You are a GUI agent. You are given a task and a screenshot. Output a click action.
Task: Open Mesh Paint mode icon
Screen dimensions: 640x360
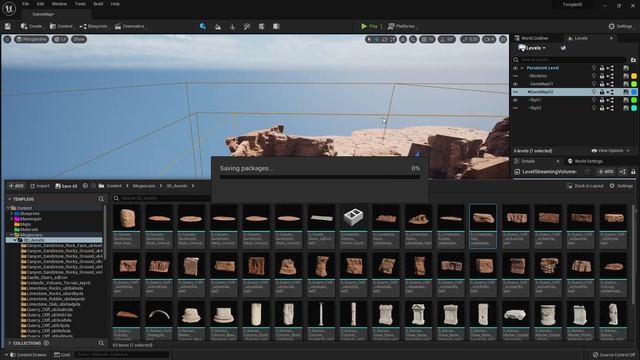247,27
